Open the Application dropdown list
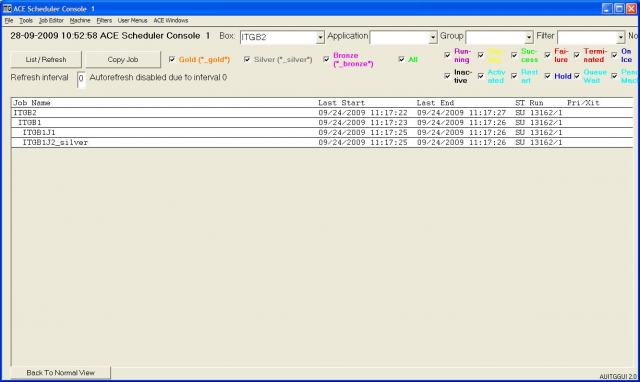Screen dimensions: 640x382 tap(433, 38)
